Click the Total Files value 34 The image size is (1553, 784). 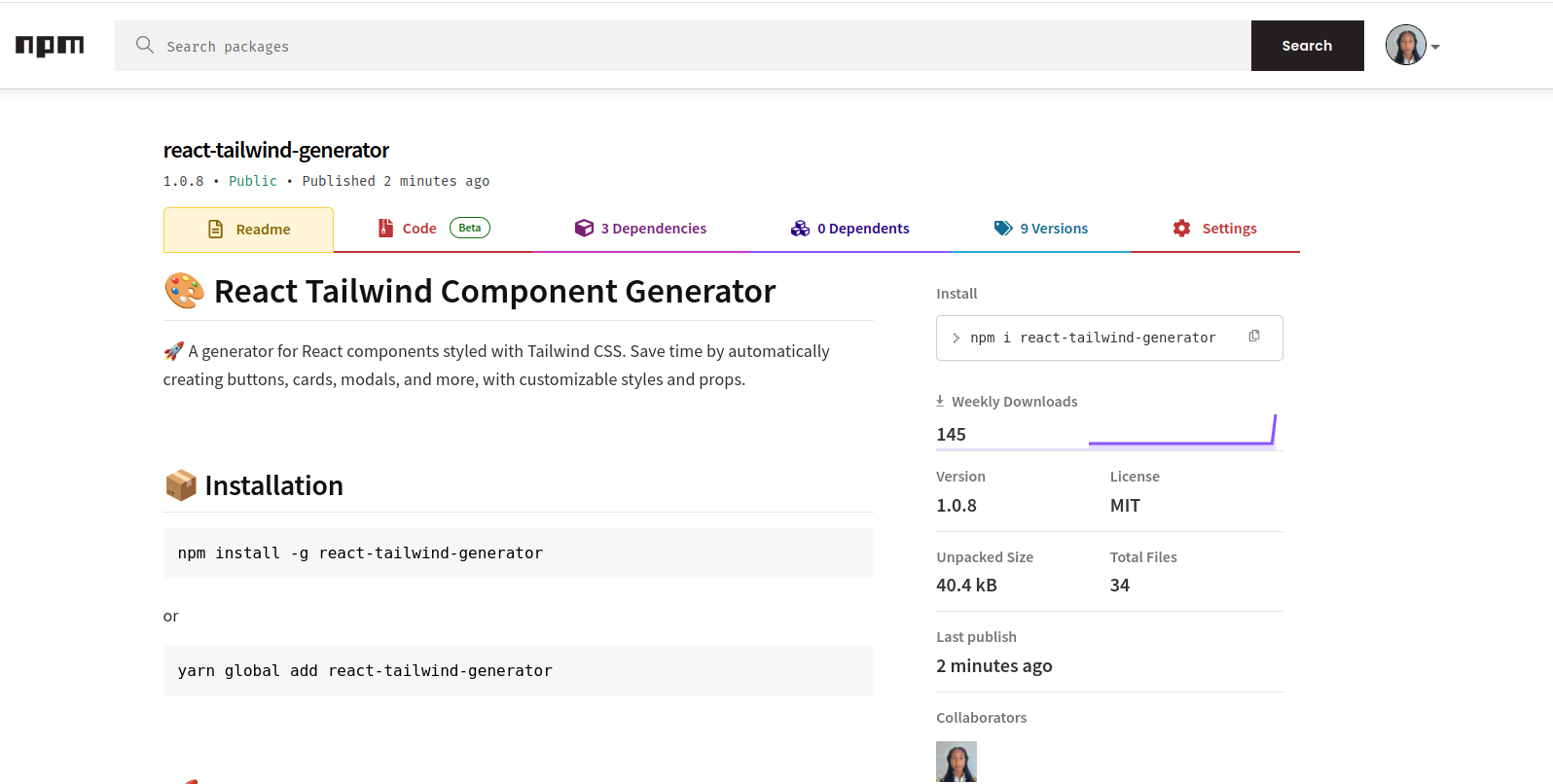[x=1120, y=586]
